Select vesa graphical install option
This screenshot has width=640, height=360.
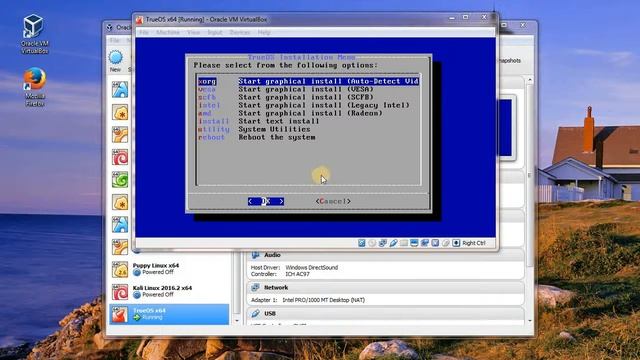pyautogui.click(x=286, y=89)
